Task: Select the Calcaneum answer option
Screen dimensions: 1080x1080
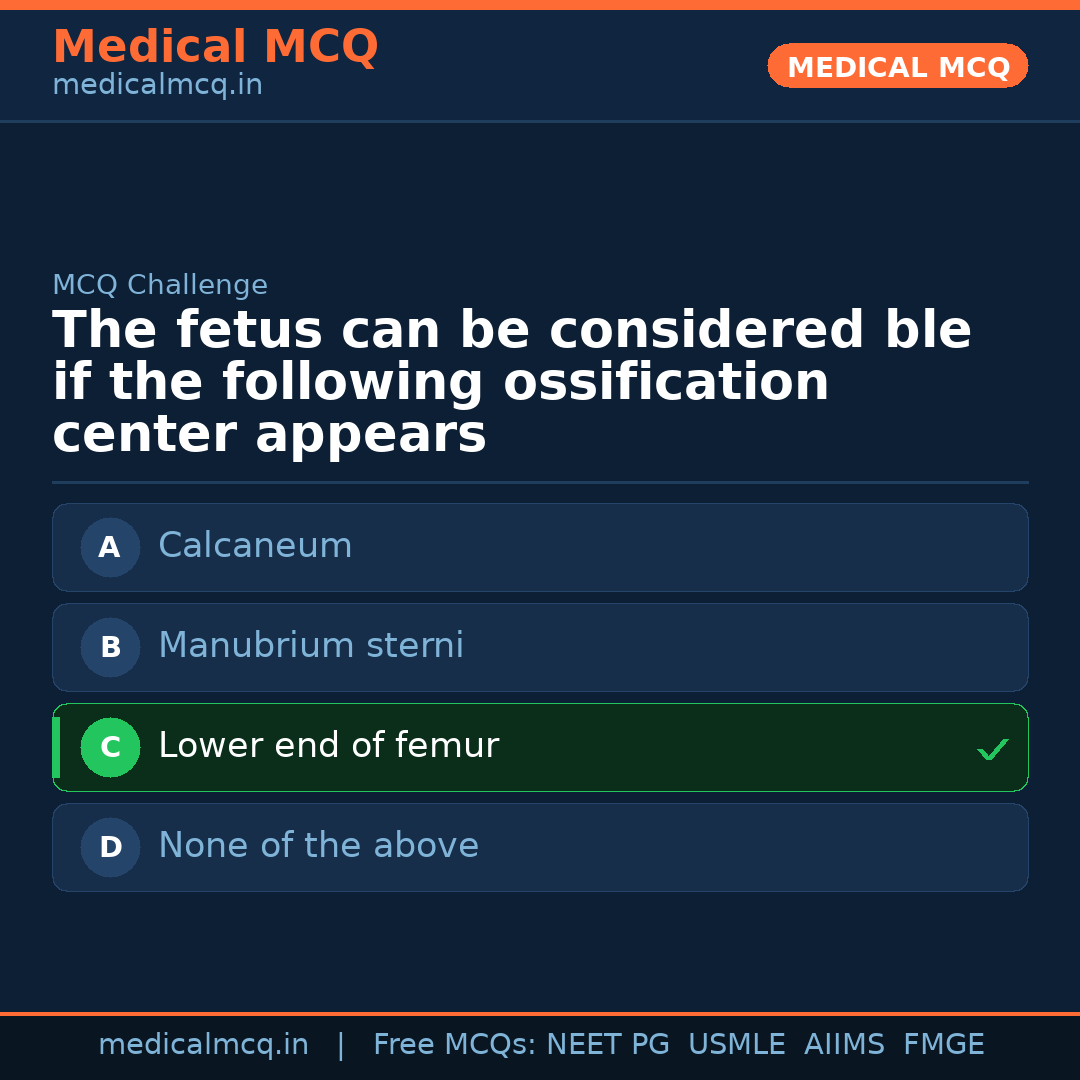Action: coord(540,547)
